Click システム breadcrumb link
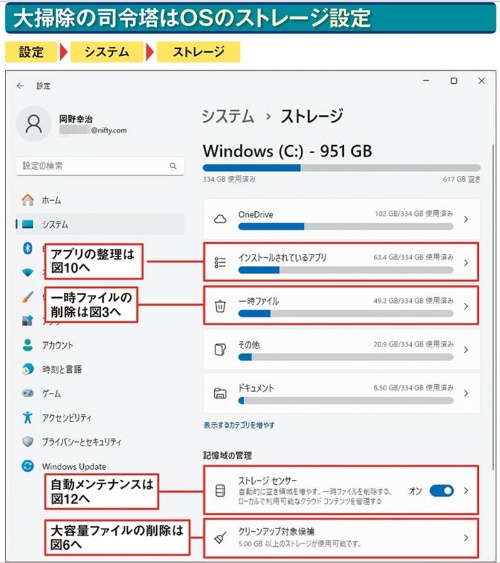 click(228, 116)
